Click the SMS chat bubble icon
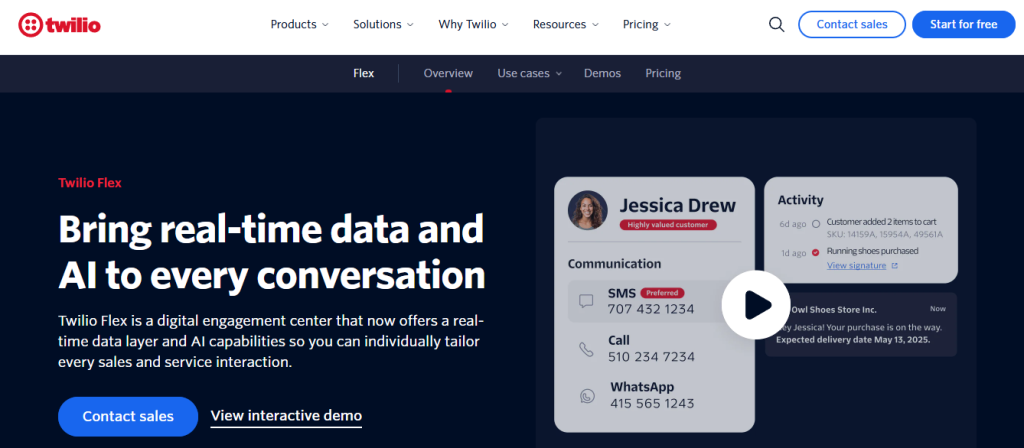This screenshot has width=1024, height=448. (x=586, y=300)
